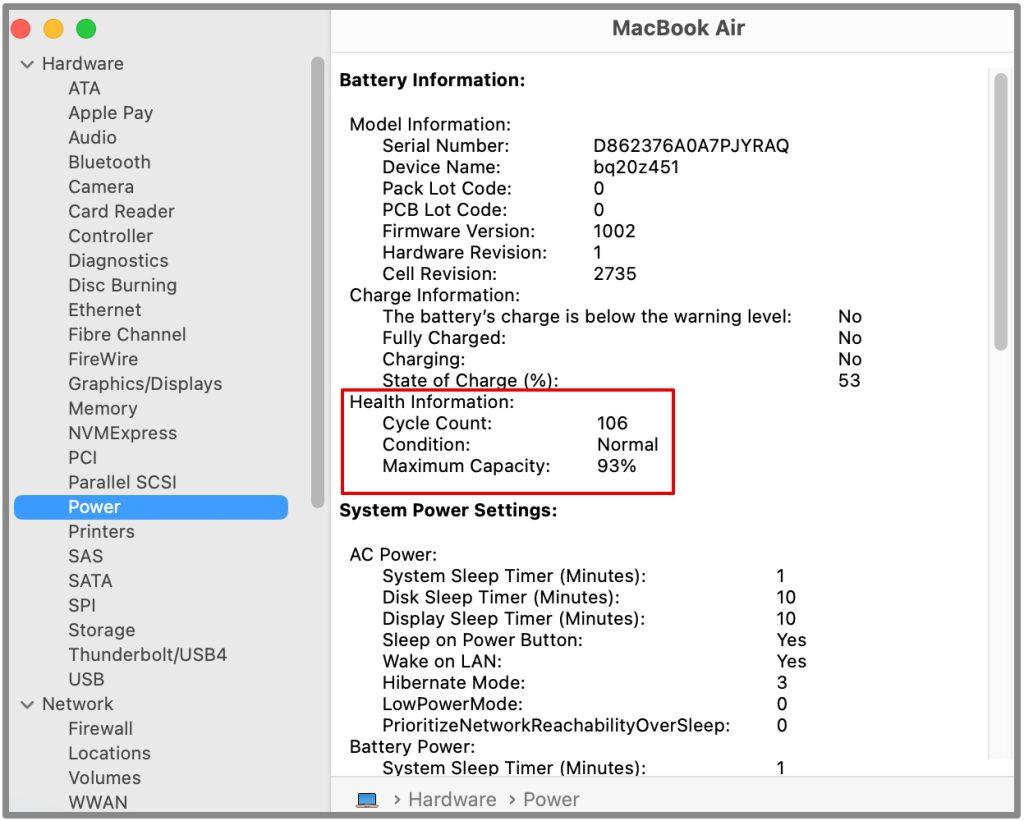Click the computer icon in path bar
Screen dimensions: 1024x821
367,800
